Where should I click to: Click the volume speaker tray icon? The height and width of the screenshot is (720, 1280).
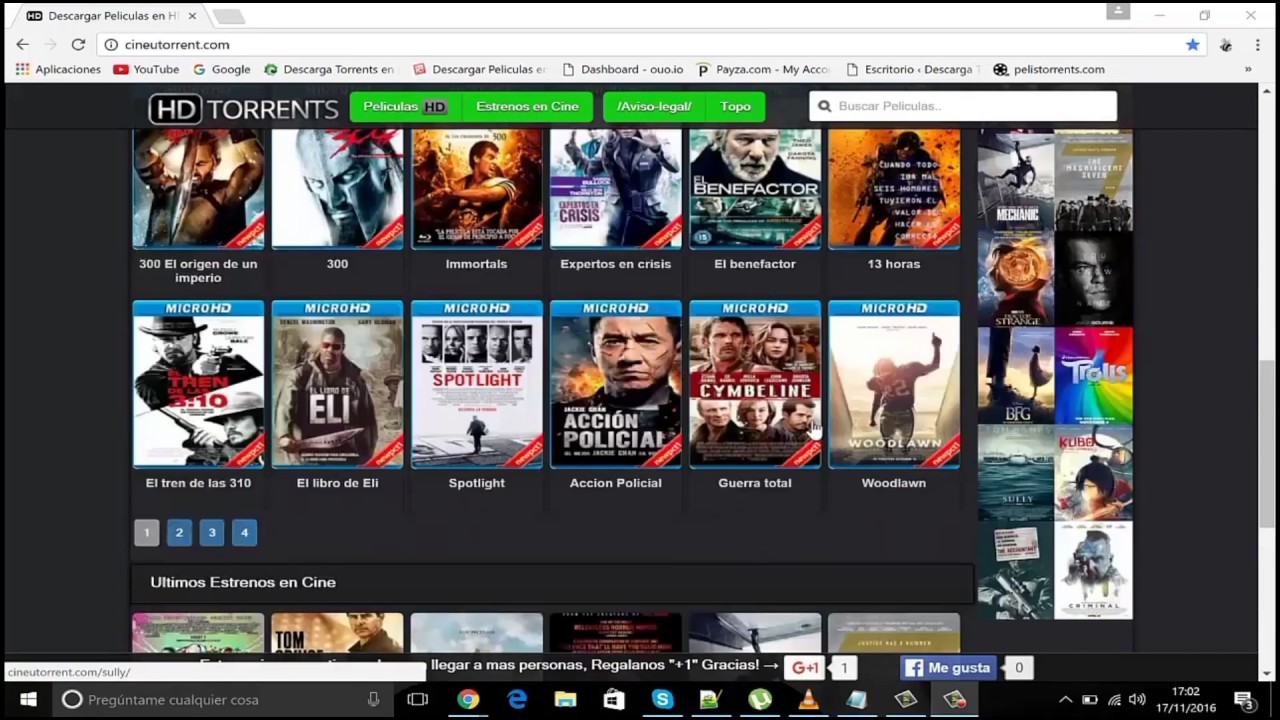[1137, 700]
